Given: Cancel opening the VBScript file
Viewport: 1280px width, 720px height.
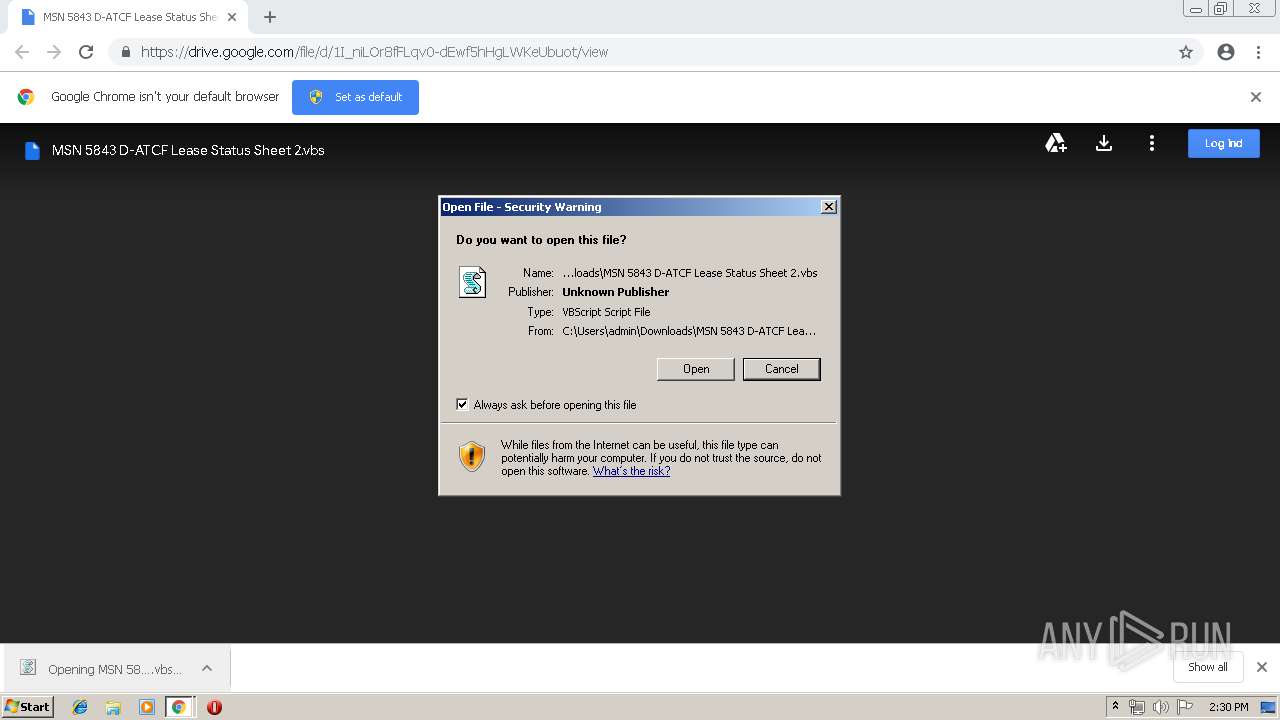Looking at the screenshot, I should pyautogui.click(x=781, y=369).
